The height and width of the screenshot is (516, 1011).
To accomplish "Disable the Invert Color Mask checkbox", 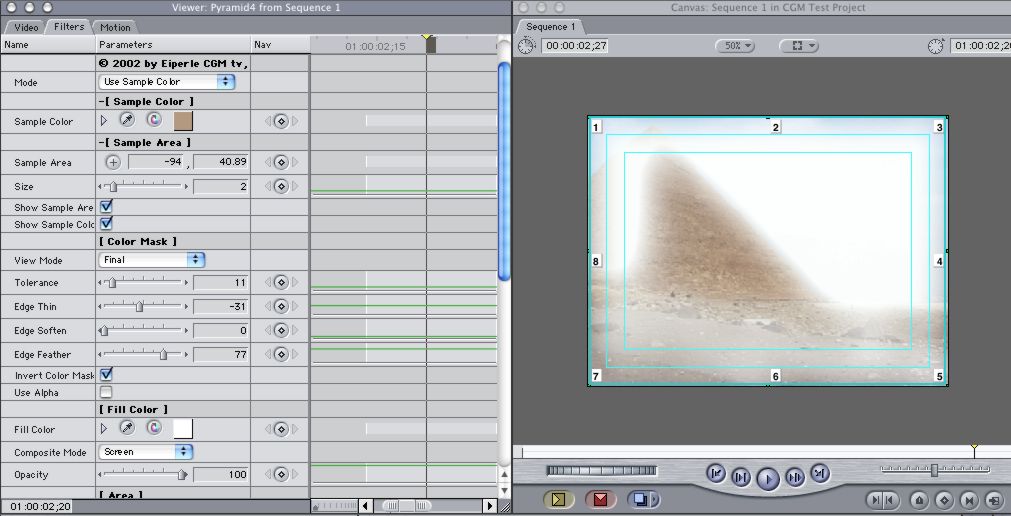I will tap(106, 374).
